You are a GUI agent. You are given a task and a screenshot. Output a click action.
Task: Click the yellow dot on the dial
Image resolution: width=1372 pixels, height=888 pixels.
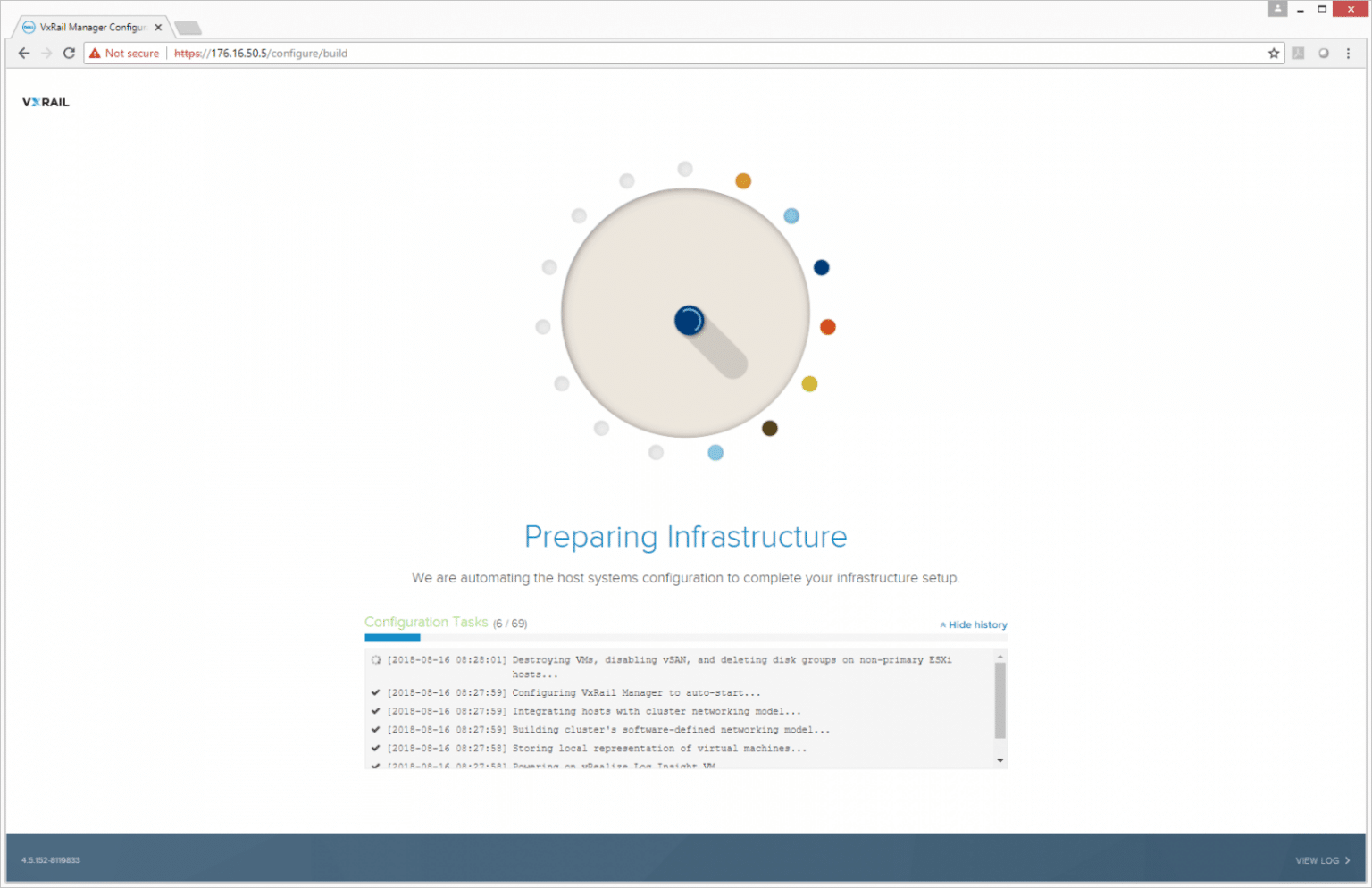click(809, 384)
